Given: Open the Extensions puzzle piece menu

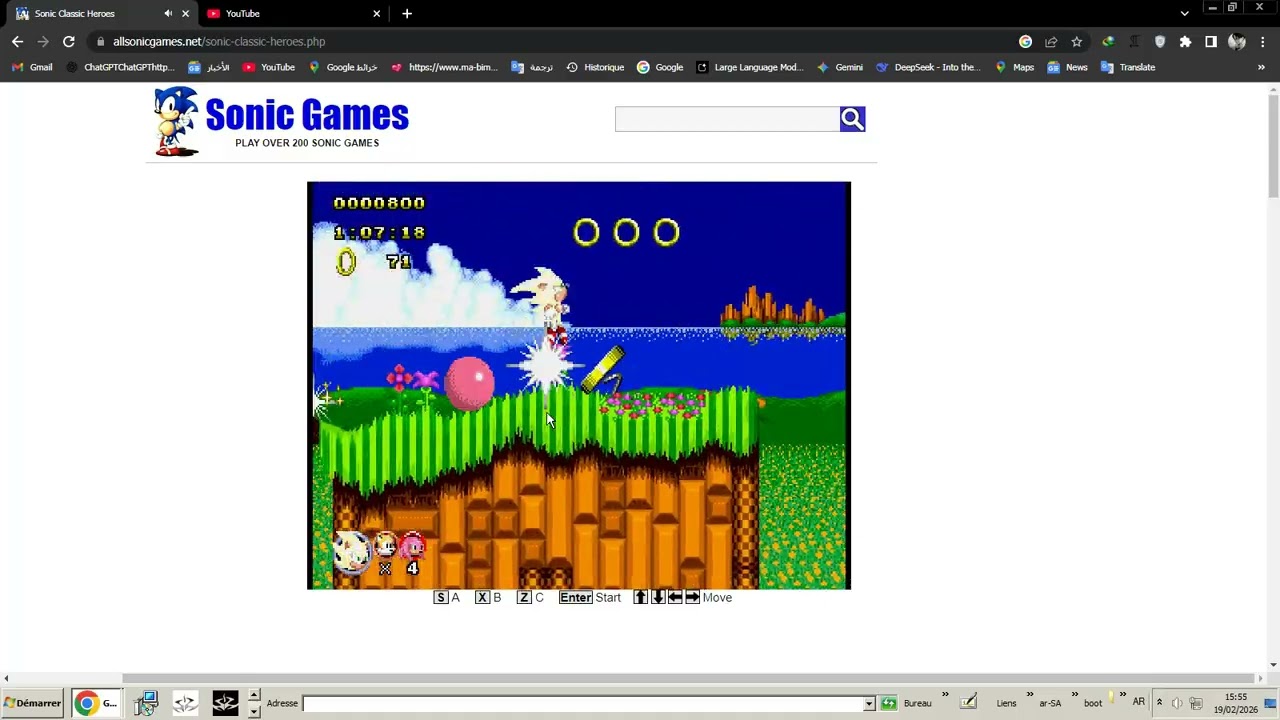Looking at the screenshot, I should click(1185, 41).
